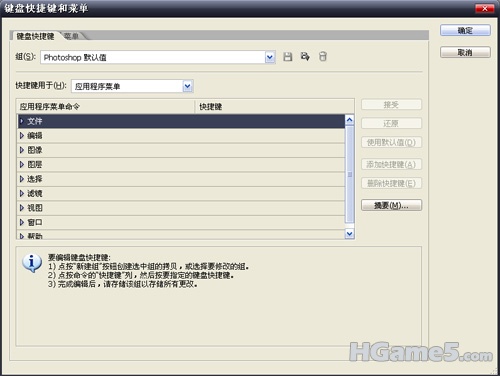Expand the 窗口 menu row
Viewport: 500px width, 376px height.
pos(22,222)
